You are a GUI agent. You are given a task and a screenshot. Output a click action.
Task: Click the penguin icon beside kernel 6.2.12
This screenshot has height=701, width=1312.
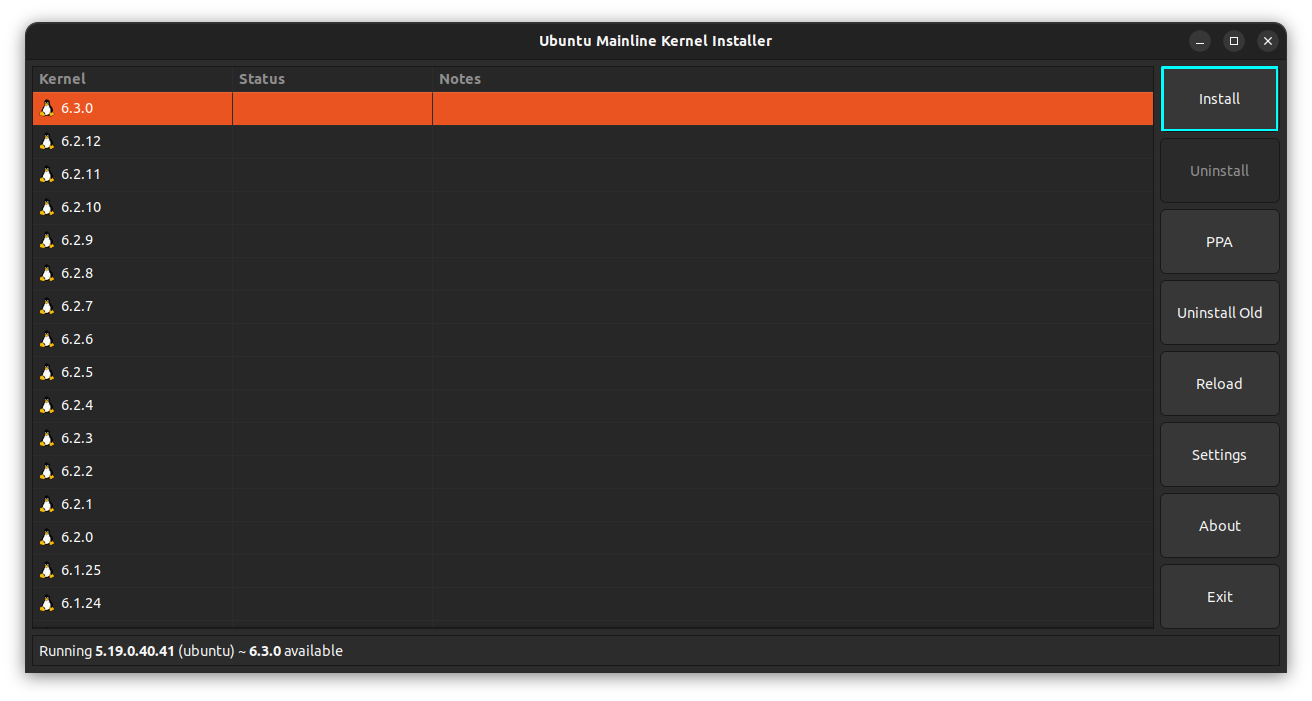(46, 141)
